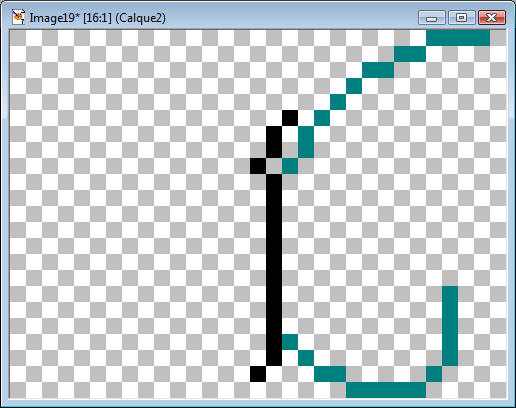Click the short teal horizontal segment left of the bottom bar
The image size is (516, 408).
click(x=330, y=374)
